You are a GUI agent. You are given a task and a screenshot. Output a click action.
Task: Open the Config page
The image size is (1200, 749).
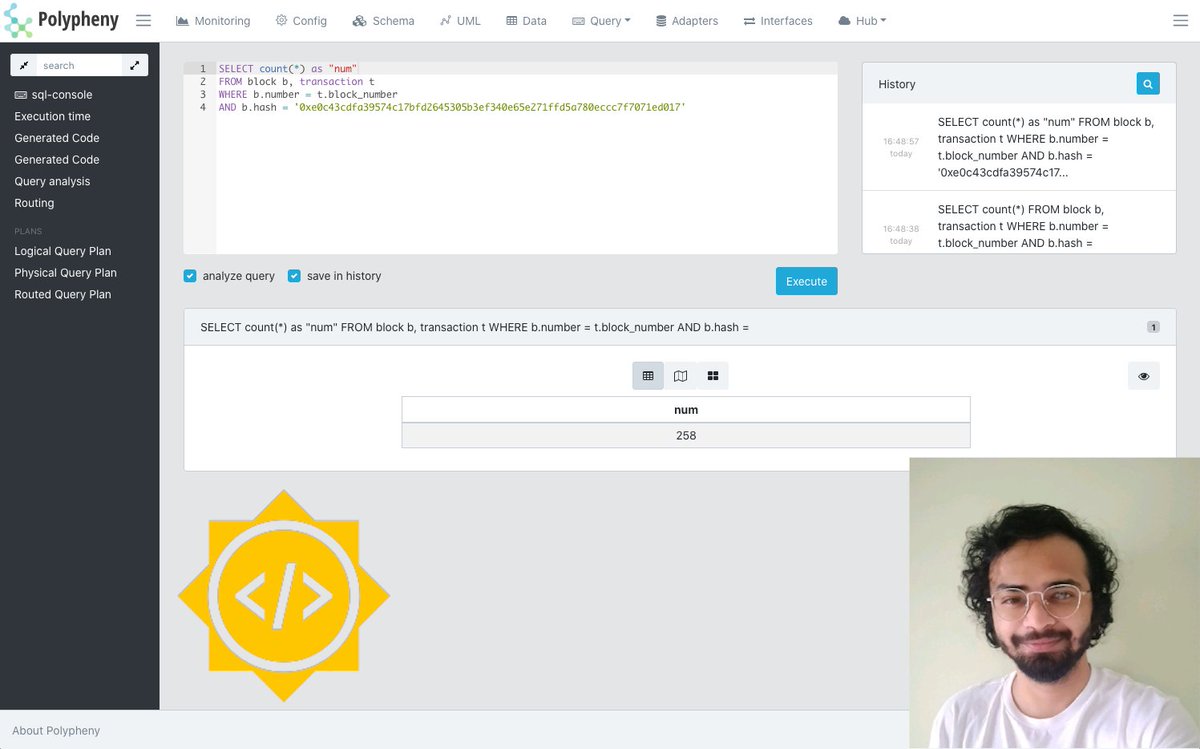[x=302, y=21]
